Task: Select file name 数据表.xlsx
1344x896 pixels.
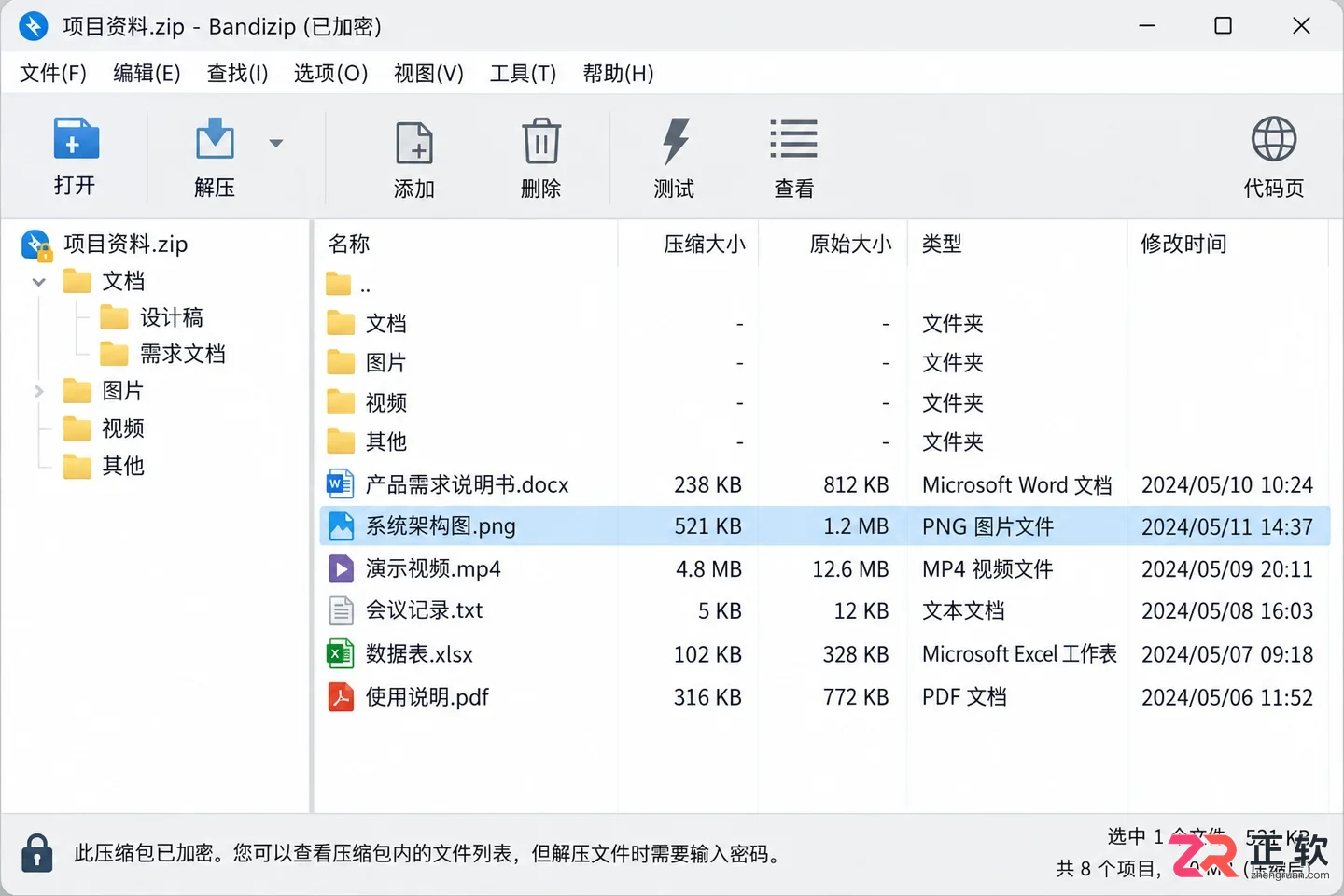Action: [x=419, y=654]
